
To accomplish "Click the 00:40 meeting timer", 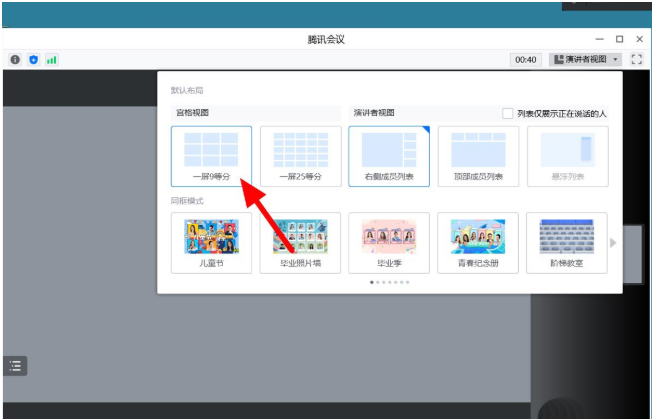I will (x=526, y=60).
